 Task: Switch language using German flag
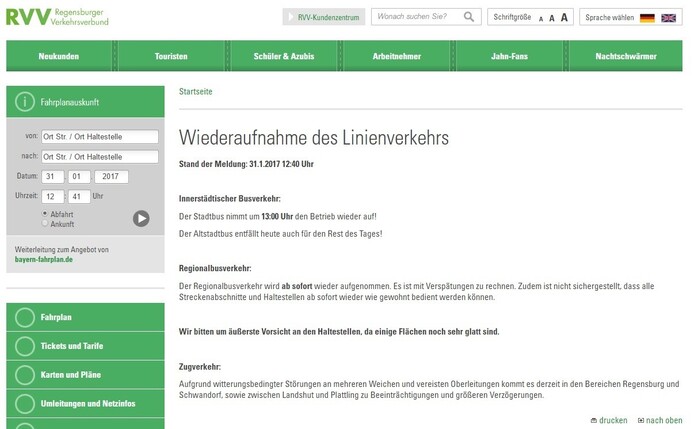pos(647,18)
